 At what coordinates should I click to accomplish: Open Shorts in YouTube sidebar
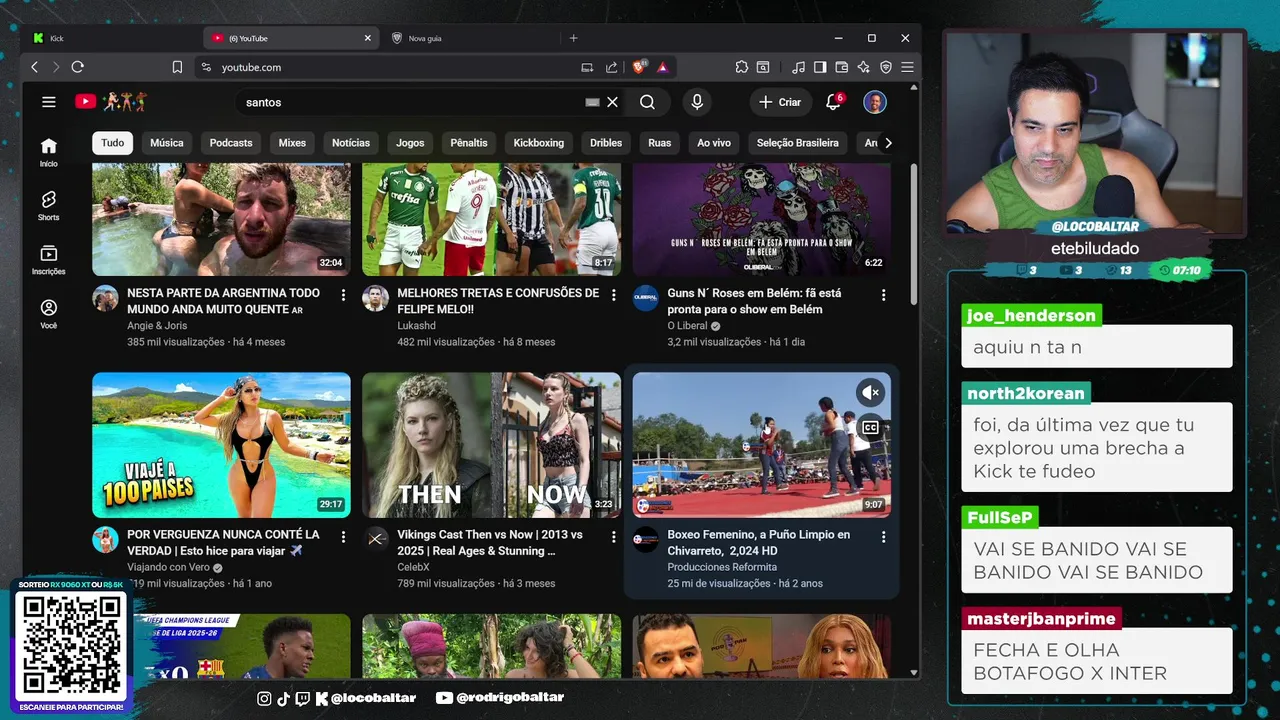click(48, 205)
